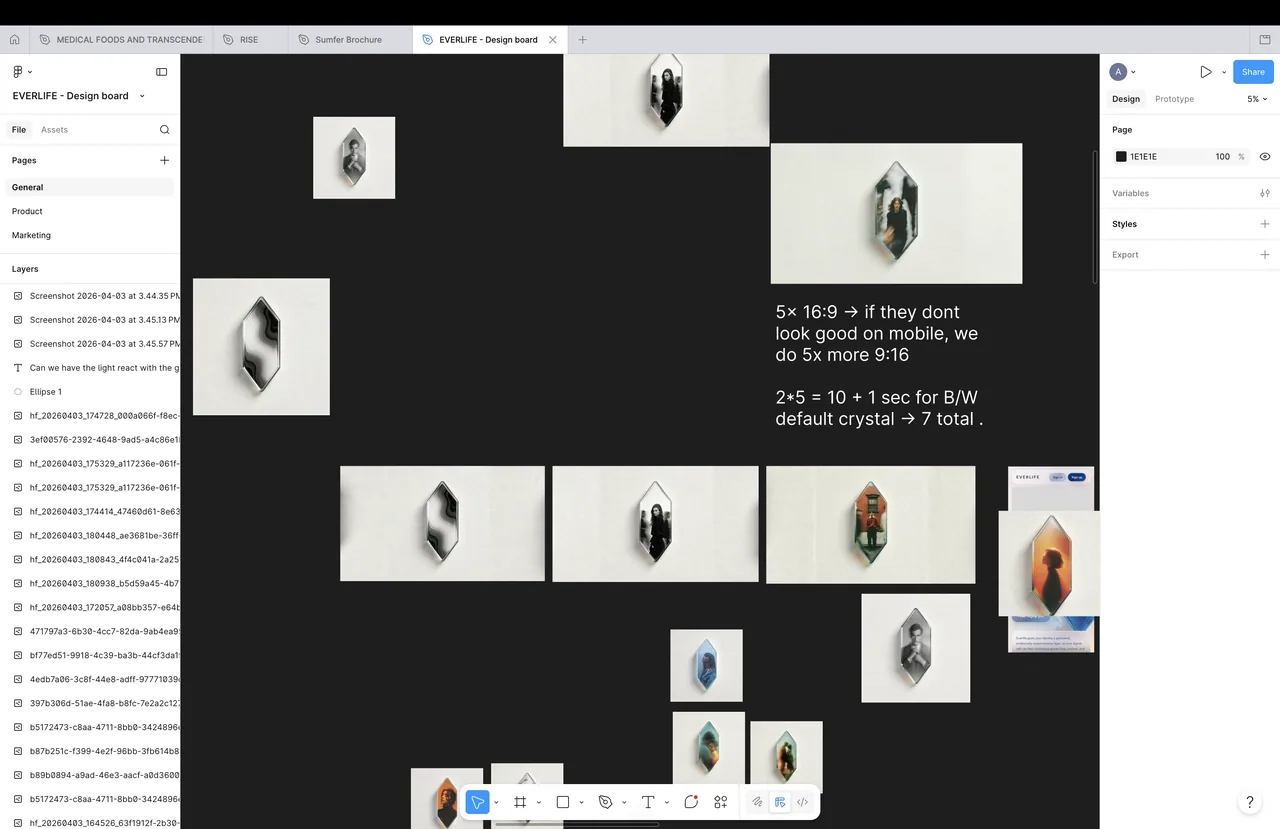Add a new page
Screen dimensions: 1280x829
165,160
